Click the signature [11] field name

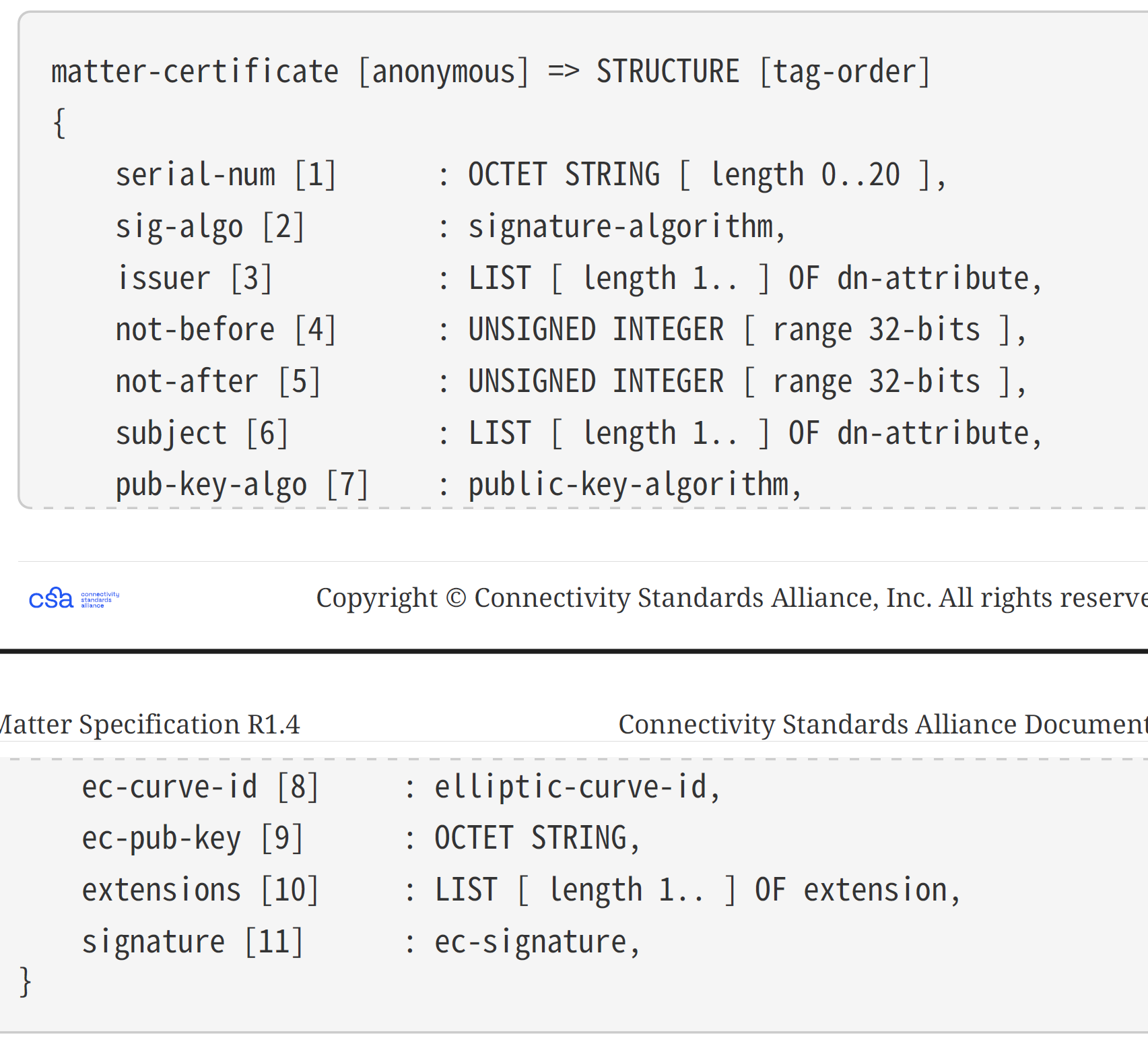tap(192, 942)
